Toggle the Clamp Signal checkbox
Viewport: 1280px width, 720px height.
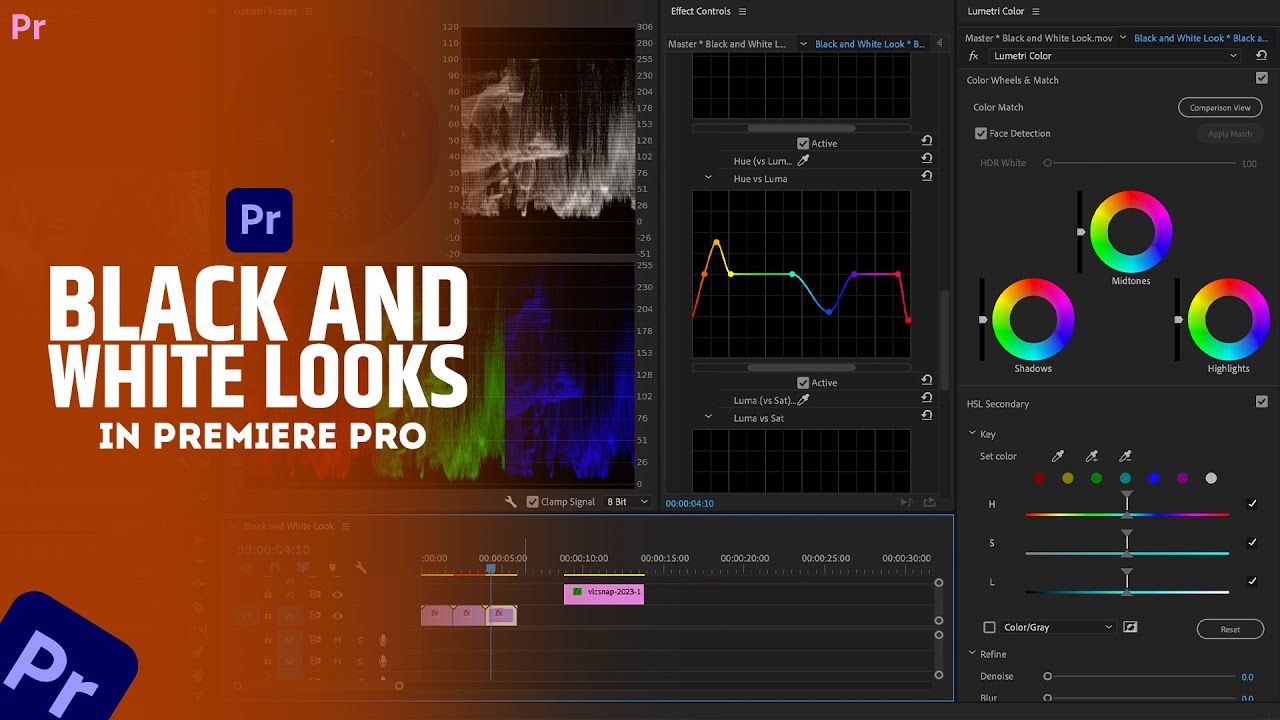[532, 502]
